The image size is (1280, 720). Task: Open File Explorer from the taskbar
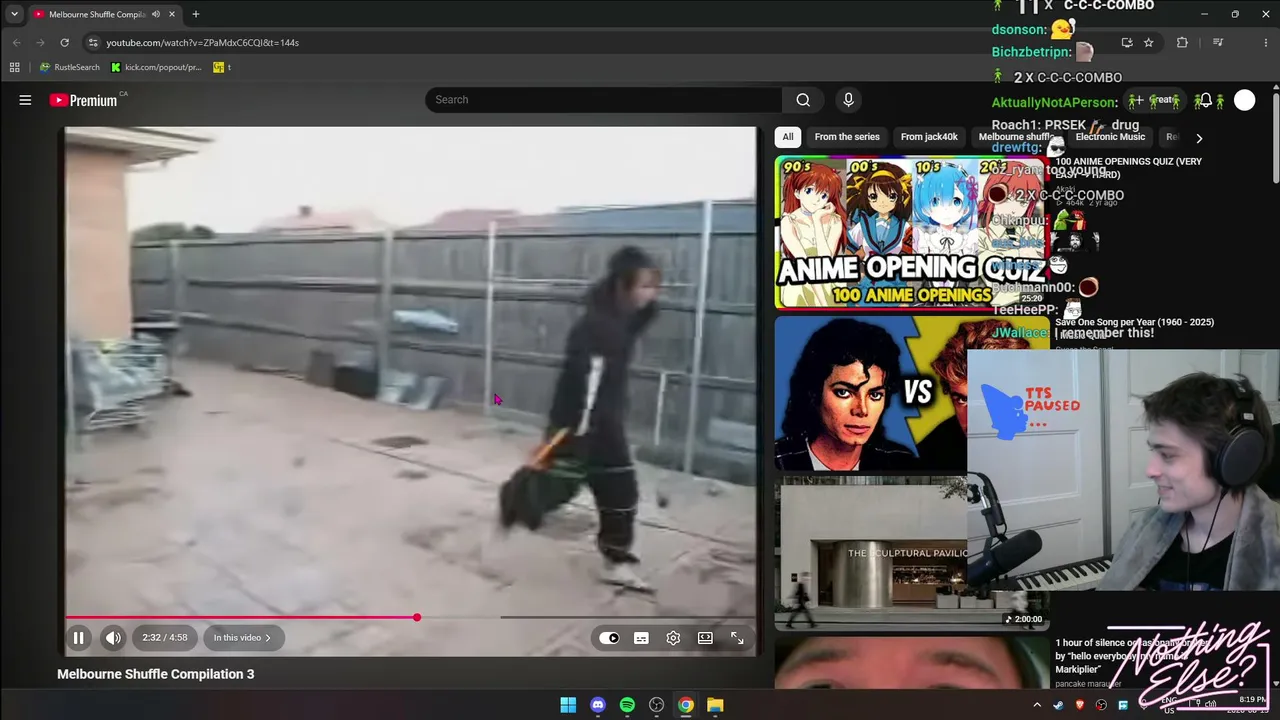pos(715,705)
